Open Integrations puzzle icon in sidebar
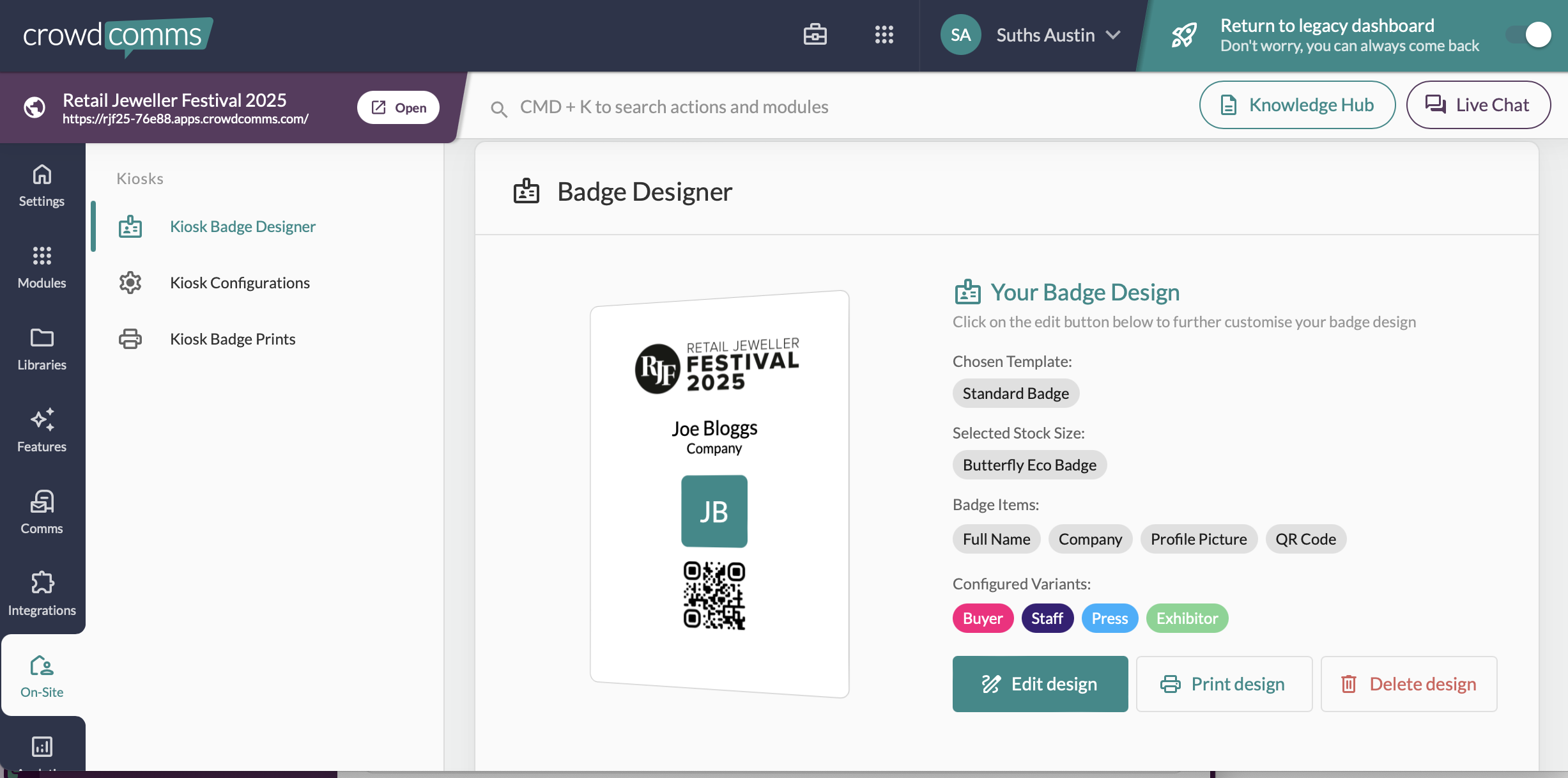The image size is (1568, 778). click(42, 595)
